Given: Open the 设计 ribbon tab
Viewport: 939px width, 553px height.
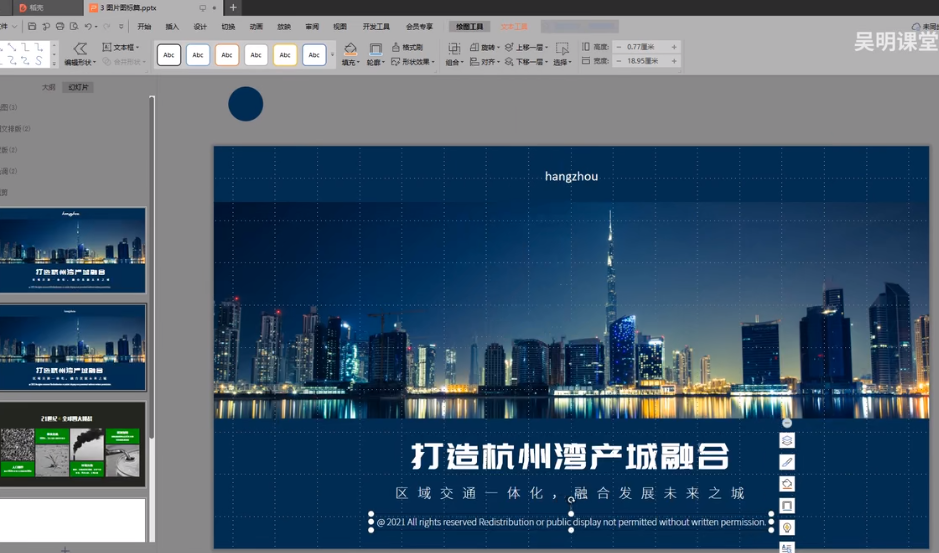Looking at the screenshot, I should tap(200, 26).
